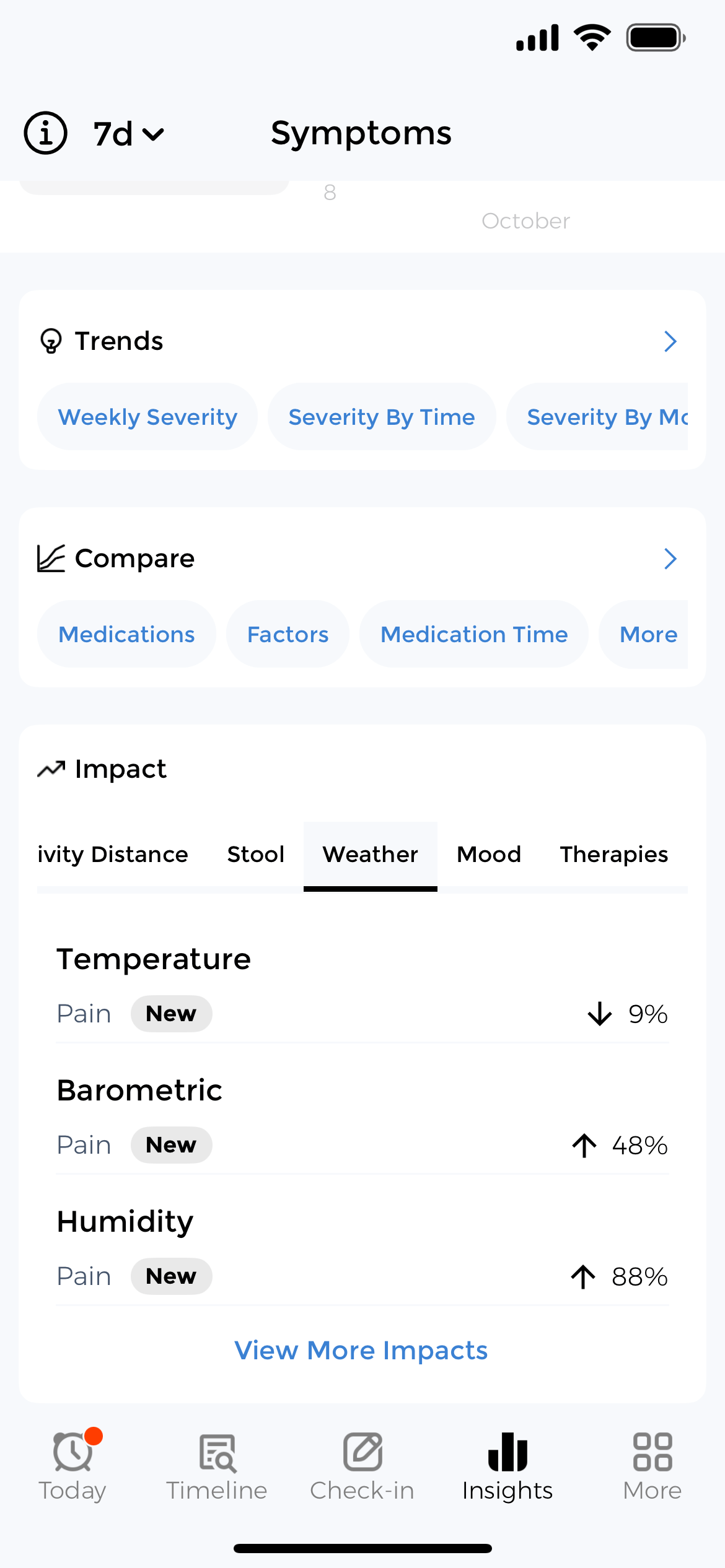The image size is (725, 1568).
Task: Select the Weekly Severity chip
Action: click(x=147, y=417)
